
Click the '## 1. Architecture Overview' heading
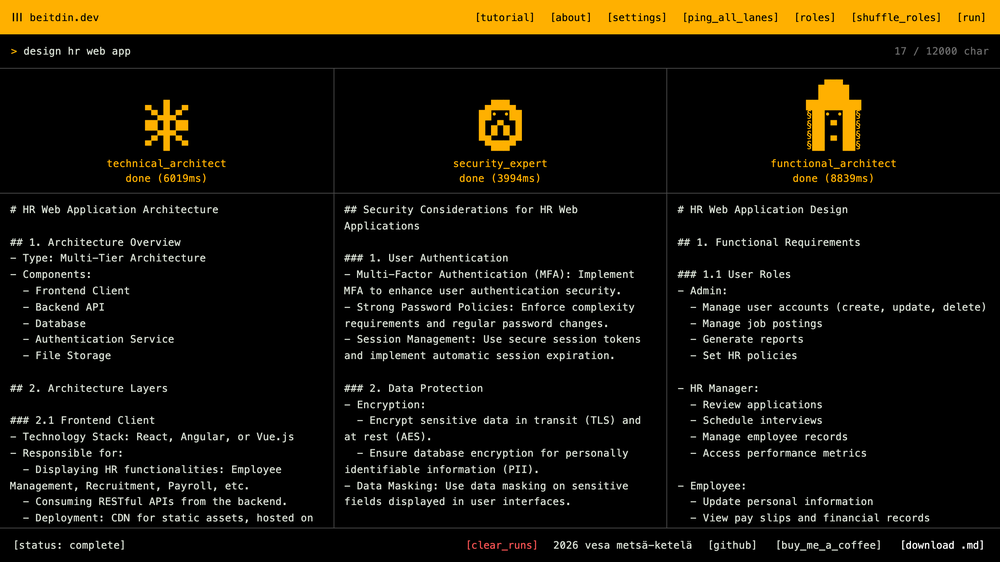pyautogui.click(x=96, y=242)
